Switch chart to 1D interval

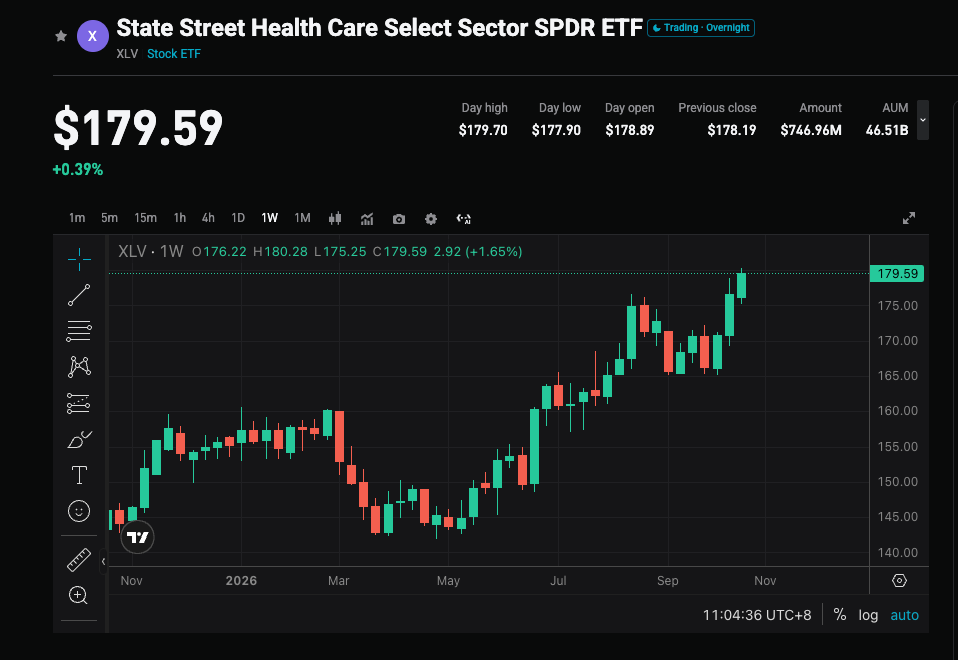coord(238,218)
